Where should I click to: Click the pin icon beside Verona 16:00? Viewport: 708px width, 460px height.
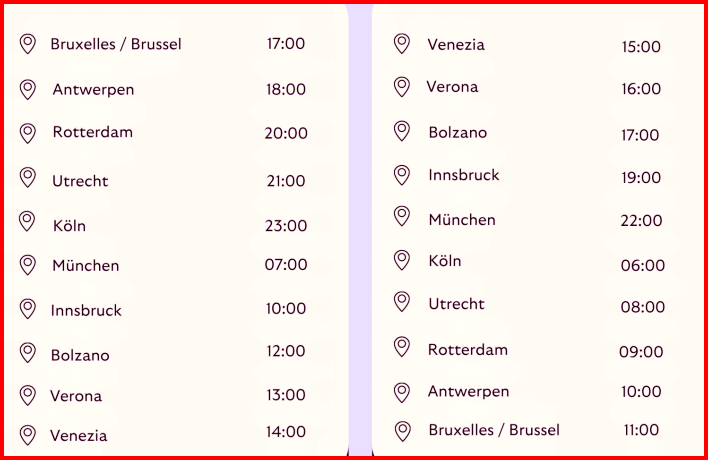coord(402,87)
